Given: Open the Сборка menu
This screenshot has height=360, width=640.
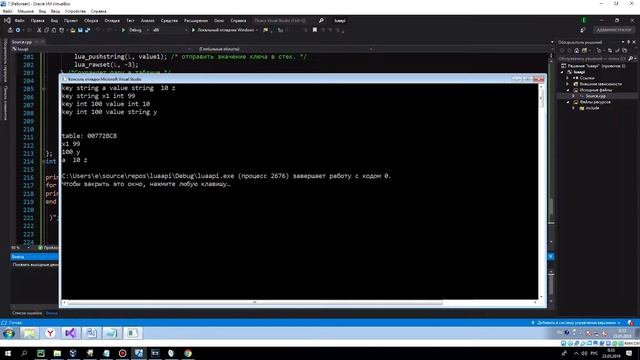Looking at the screenshot, I should [x=91, y=20].
